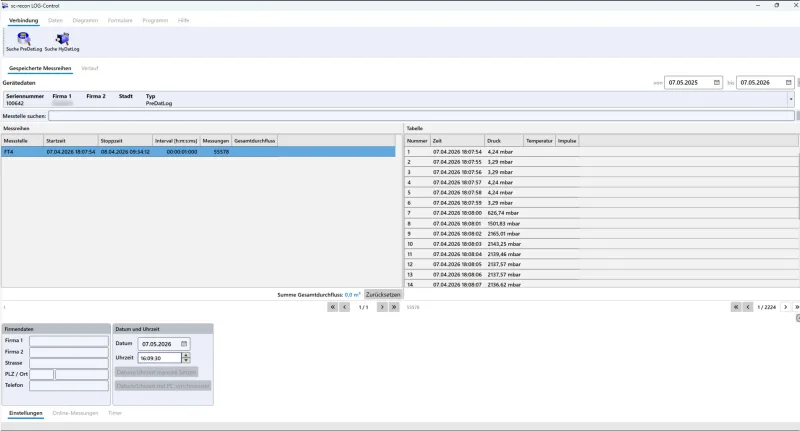Select table row with 2139,46 mbar

point(602,254)
